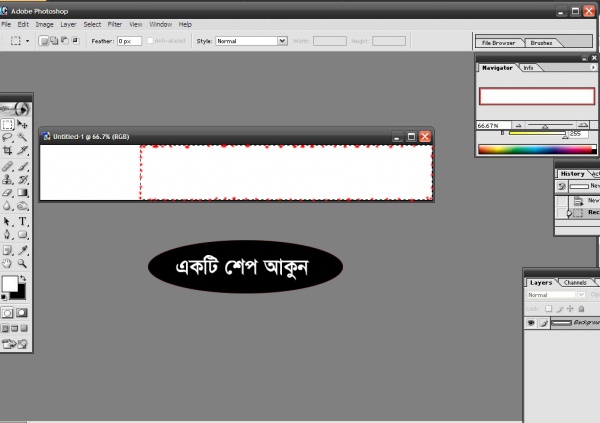Select the Slice tool
This screenshot has width=600, height=423.
click(x=22, y=150)
